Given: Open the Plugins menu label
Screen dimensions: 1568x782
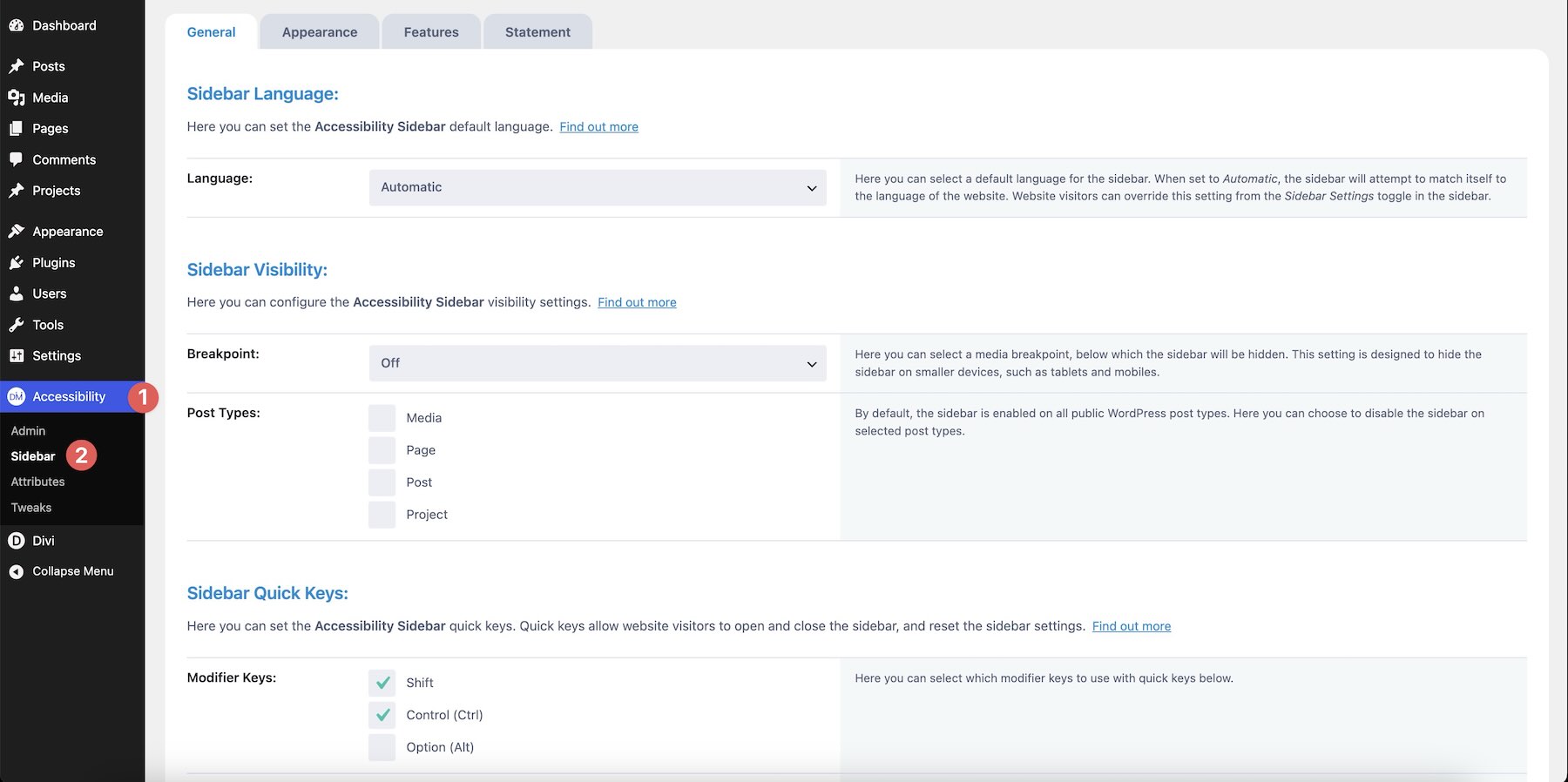Looking at the screenshot, I should [x=54, y=262].
